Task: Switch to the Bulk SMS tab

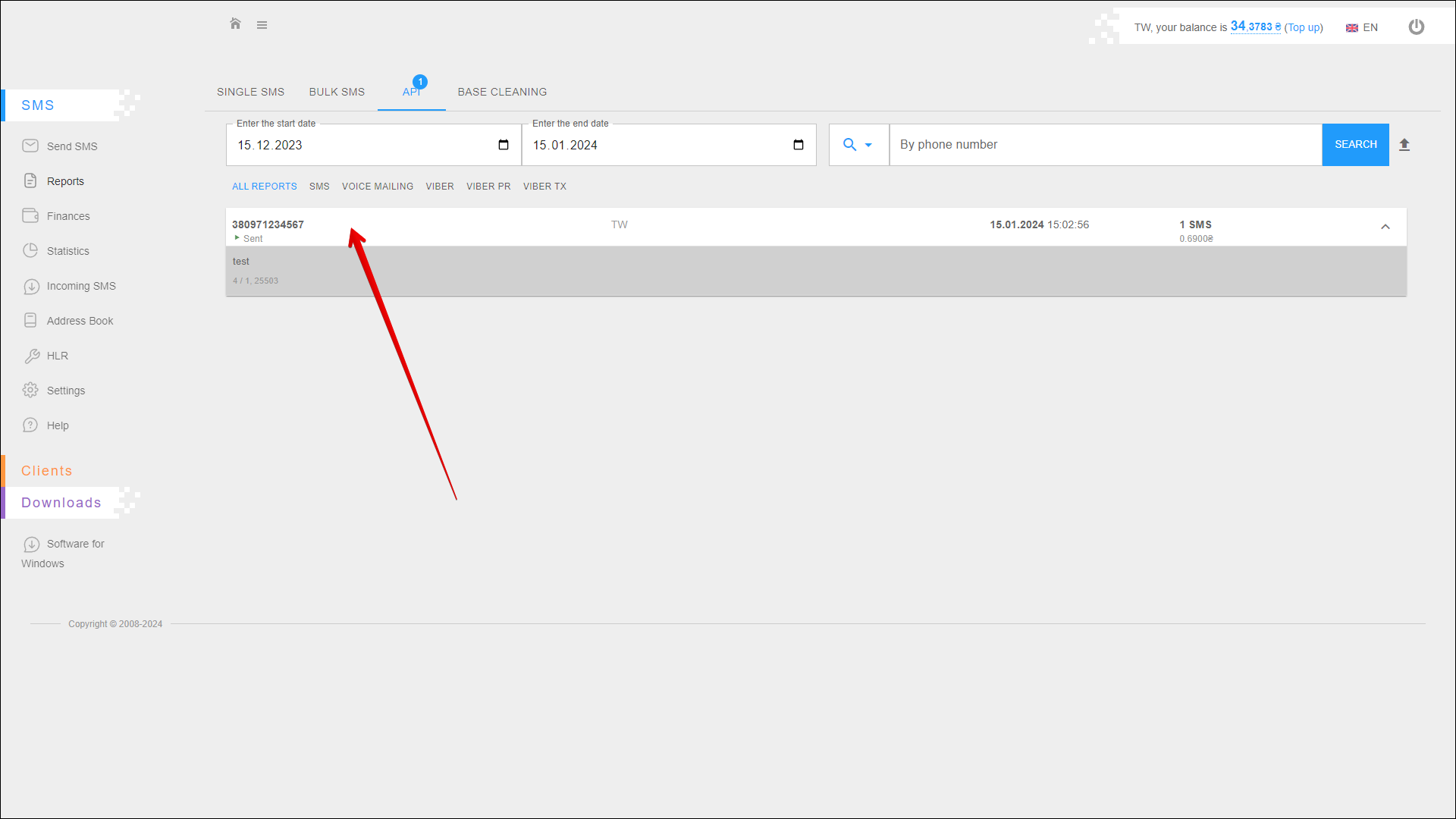Action: [x=337, y=92]
